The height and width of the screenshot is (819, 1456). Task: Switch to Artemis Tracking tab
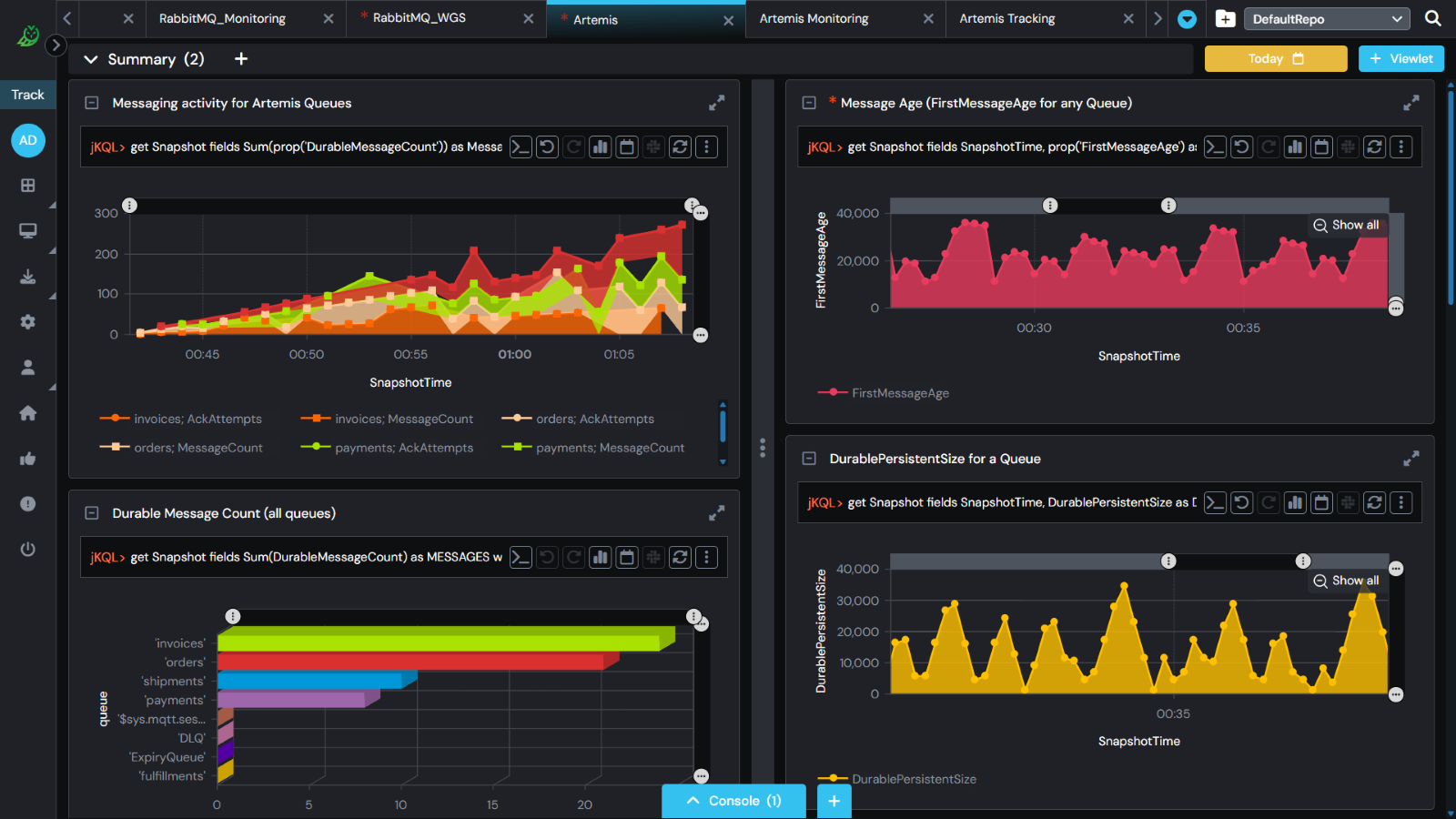coord(1007,18)
